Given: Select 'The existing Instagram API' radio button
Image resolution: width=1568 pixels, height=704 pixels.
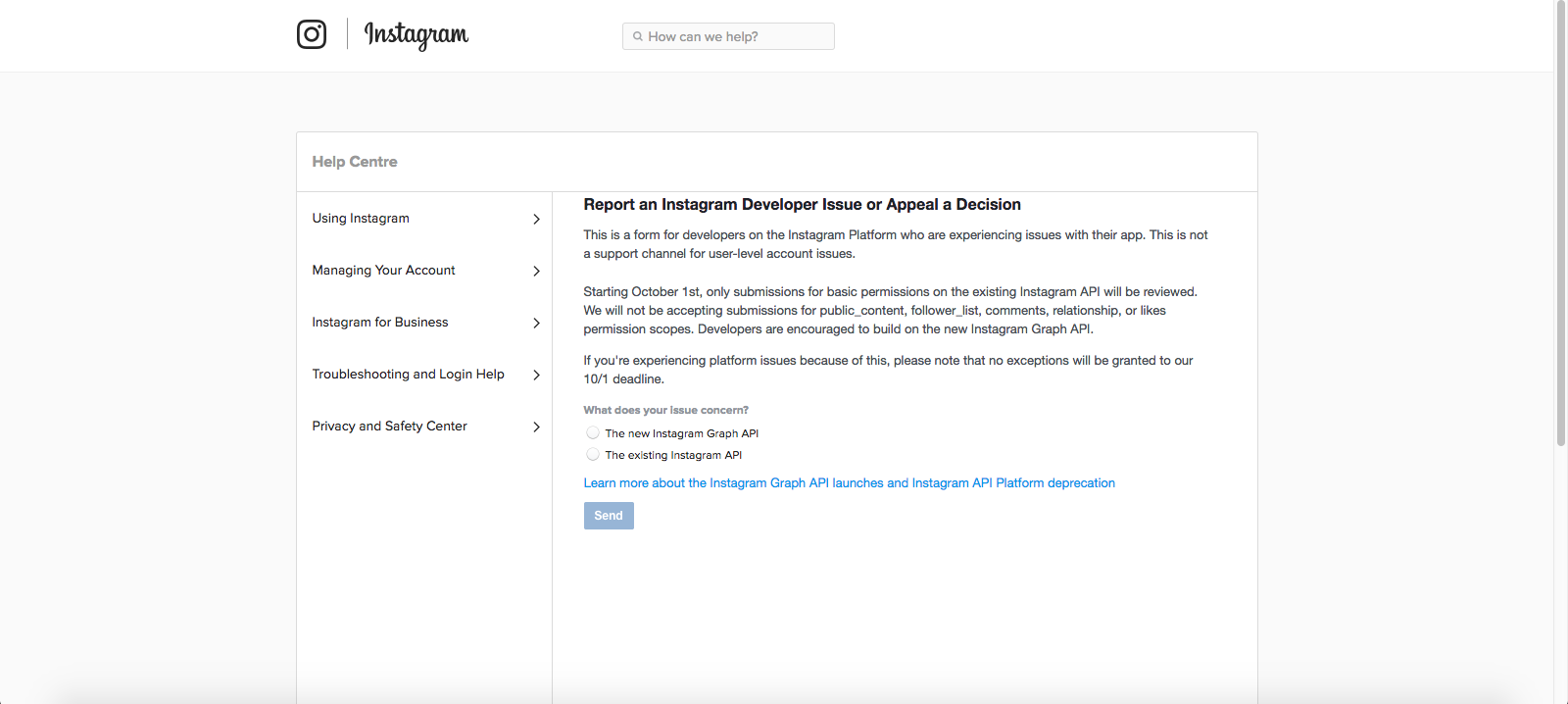Looking at the screenshot, I should [593, 454].
